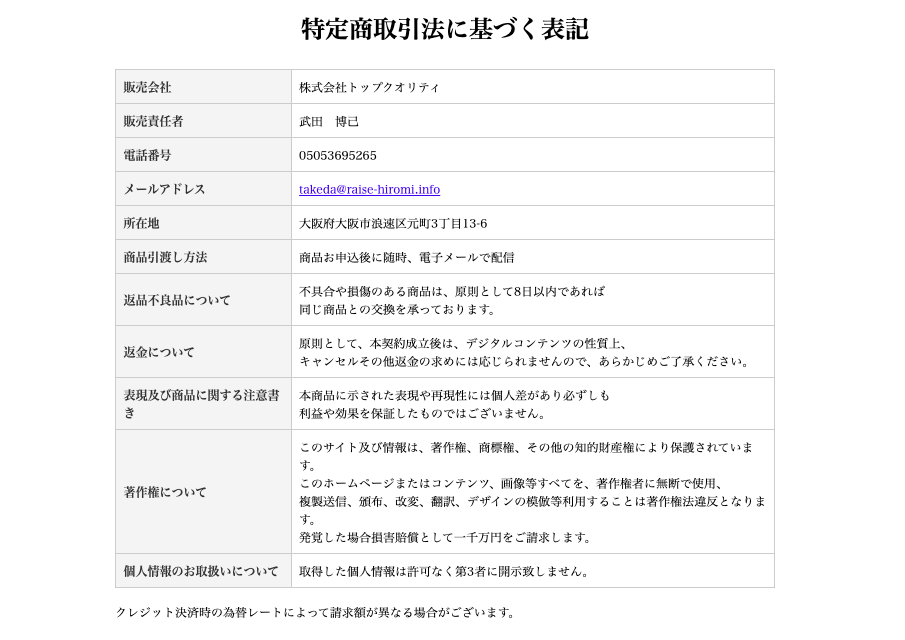Select text 取得した個人情報は許可なく第3者に開示致しません。
This screenshot has width=905, height=640.
(444, 572)
